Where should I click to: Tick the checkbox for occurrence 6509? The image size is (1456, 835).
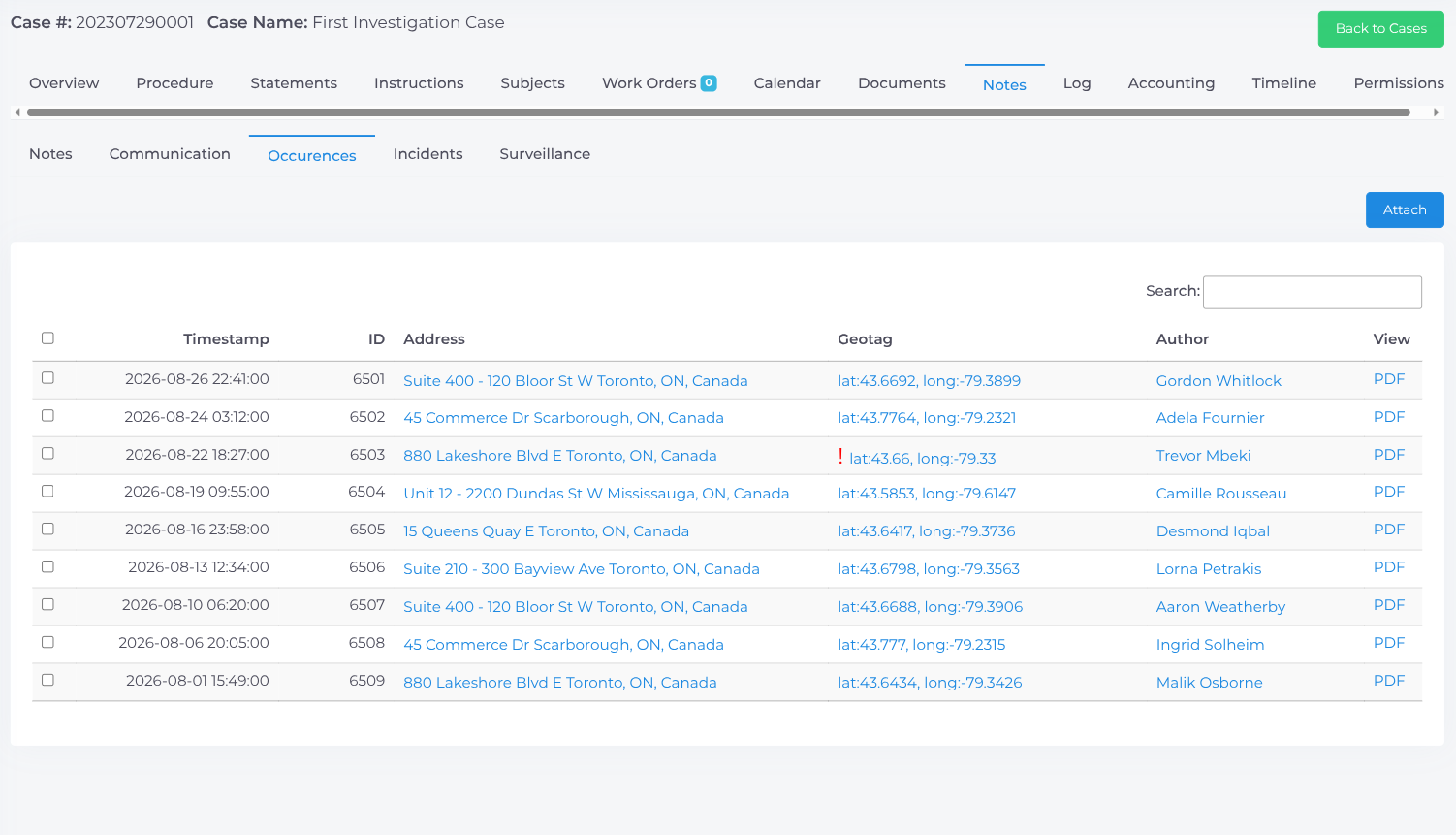(x=47, y=681)
